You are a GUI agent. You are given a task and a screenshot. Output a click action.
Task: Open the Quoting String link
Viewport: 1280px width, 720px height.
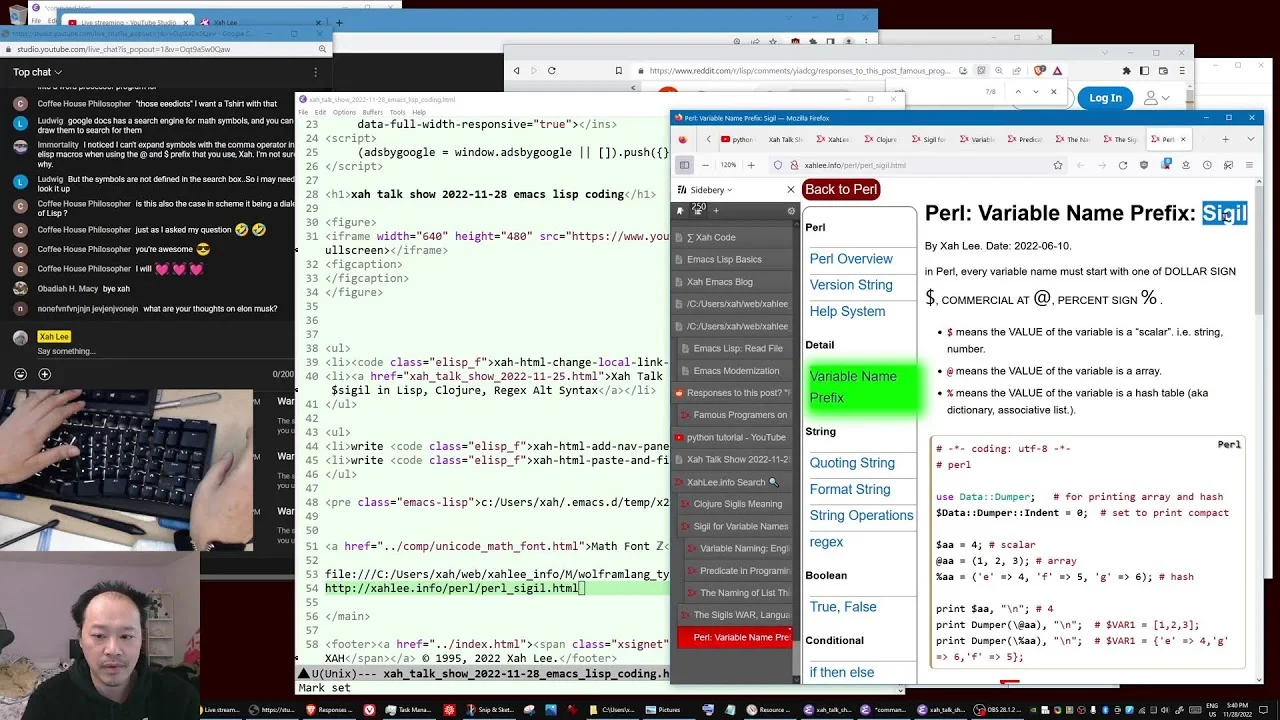[x=852, y=463]
